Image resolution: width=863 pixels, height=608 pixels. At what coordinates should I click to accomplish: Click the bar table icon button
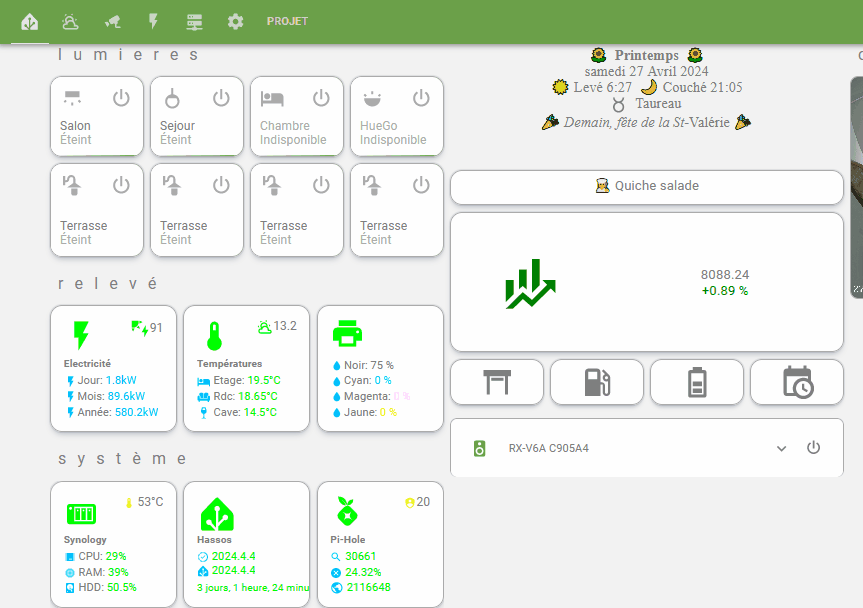pos(496,381)
